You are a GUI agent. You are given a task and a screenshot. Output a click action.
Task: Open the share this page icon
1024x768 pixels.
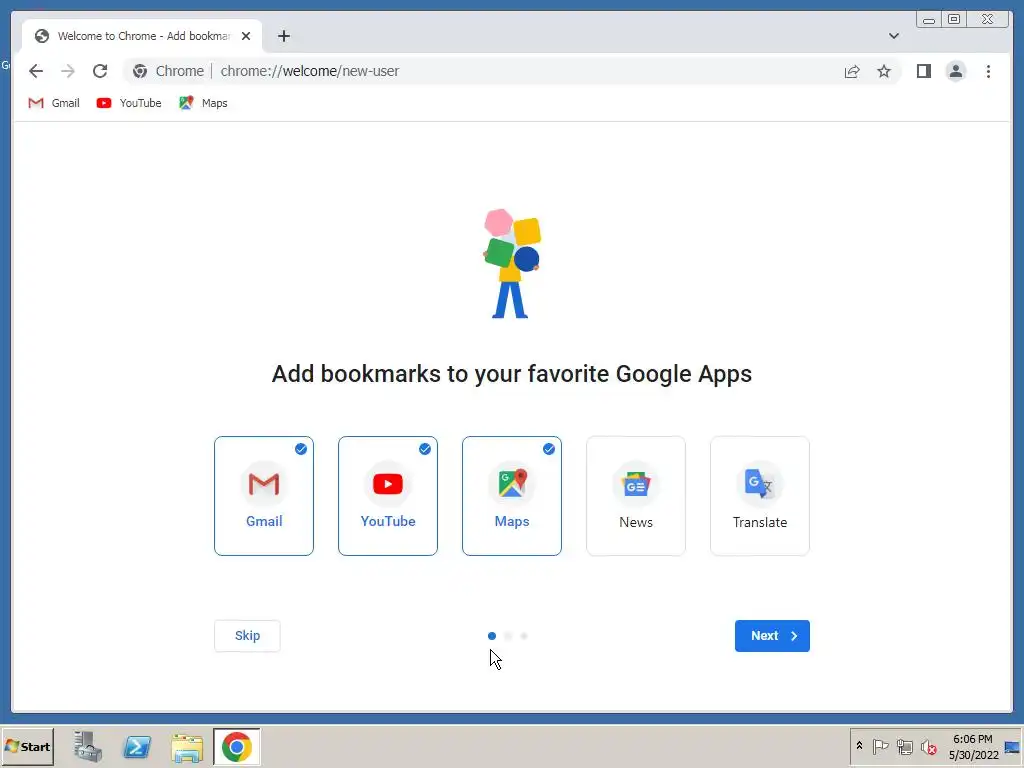pyautogui.click(x=852, y=71)
